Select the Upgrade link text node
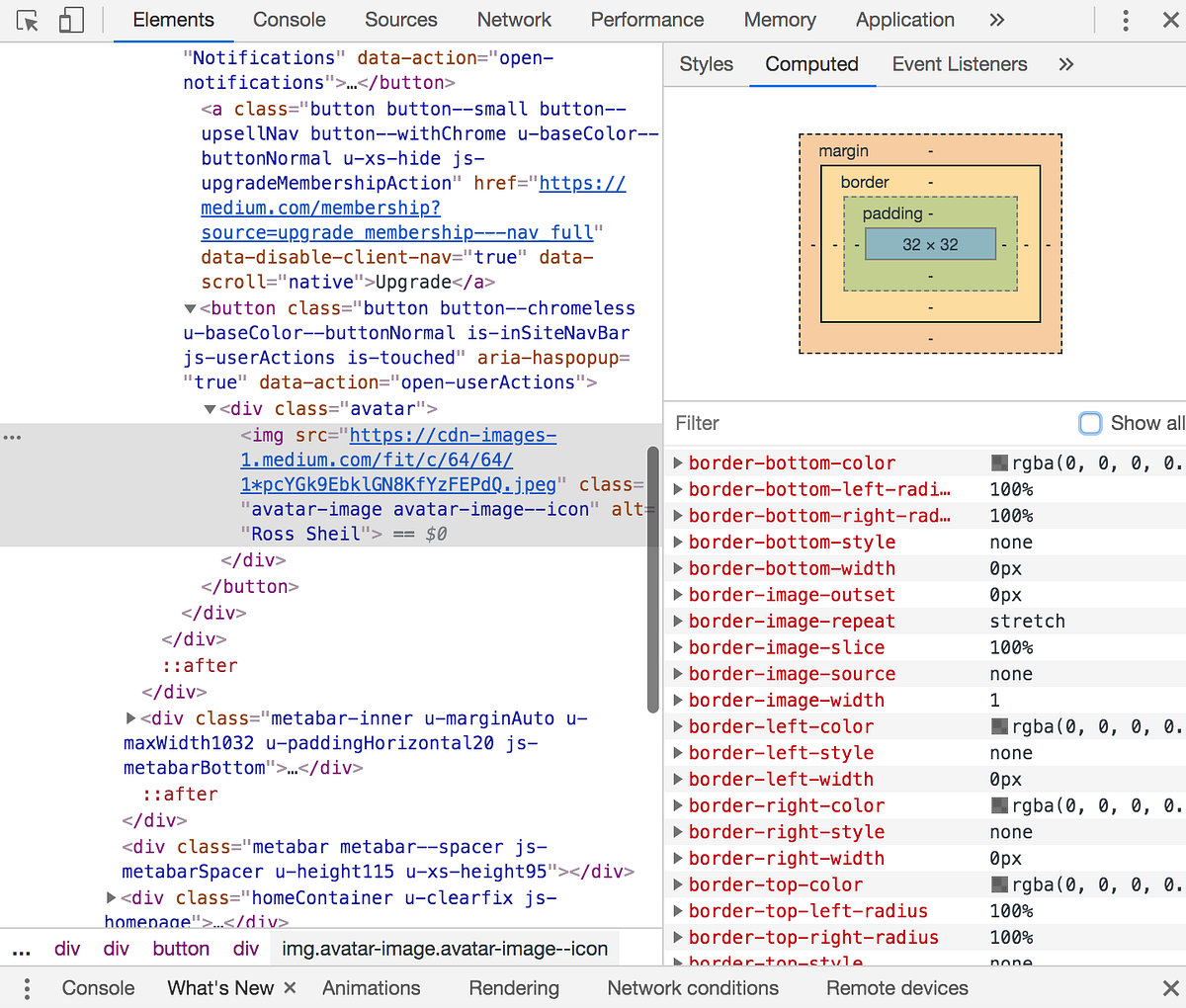The height and width of the screenshot is (1008, 1186). (x=413, y=283)
